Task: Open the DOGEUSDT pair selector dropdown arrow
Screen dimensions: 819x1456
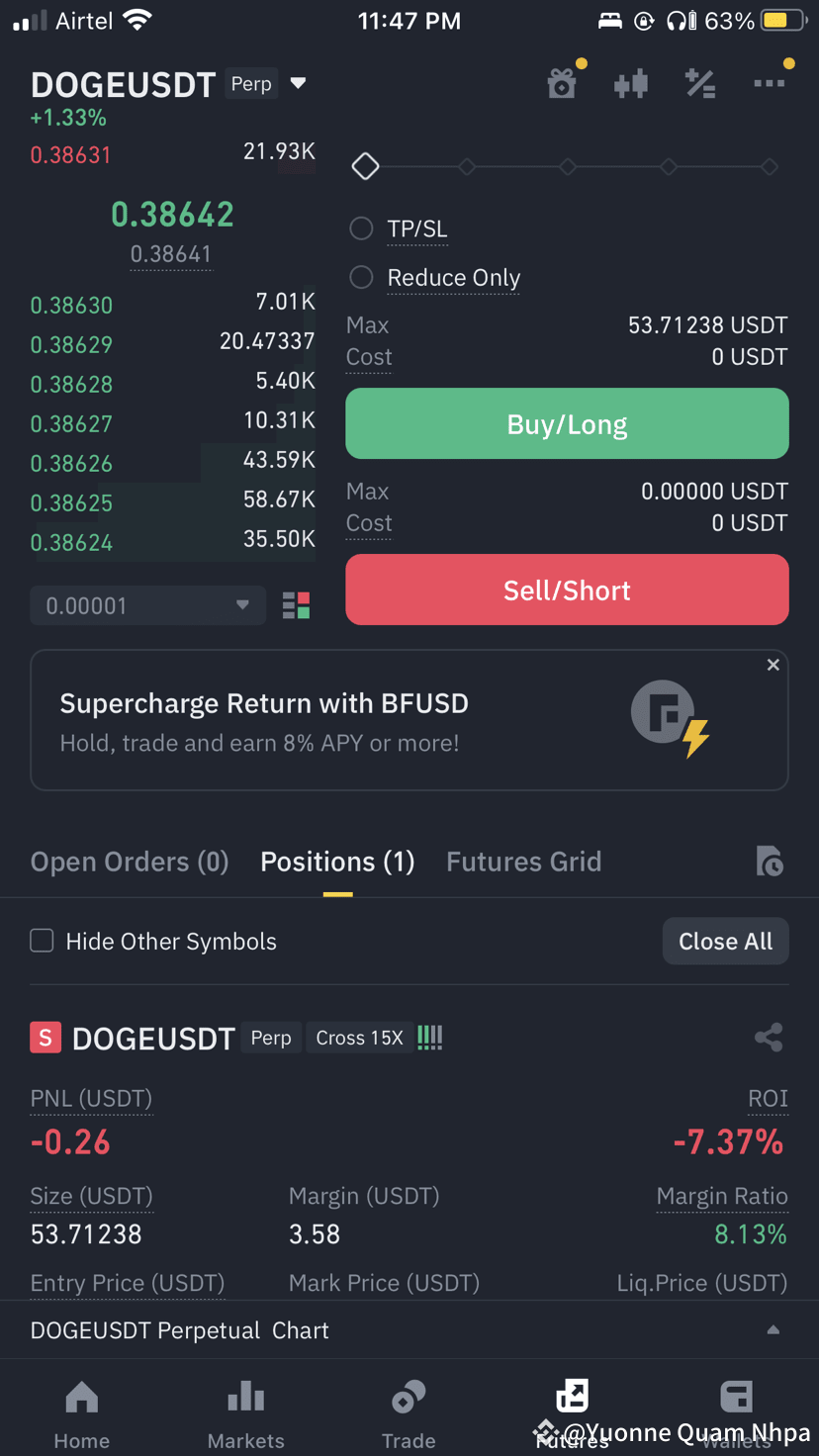Action: click(298, 83)
